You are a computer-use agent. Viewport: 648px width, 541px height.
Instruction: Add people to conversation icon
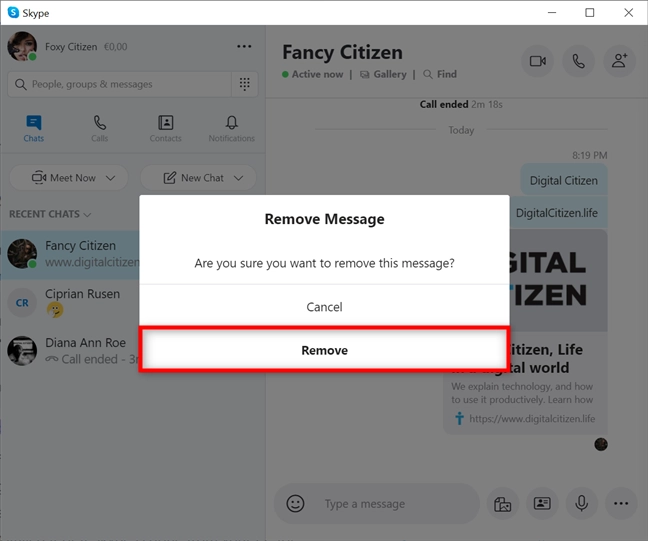click(619, 61)
